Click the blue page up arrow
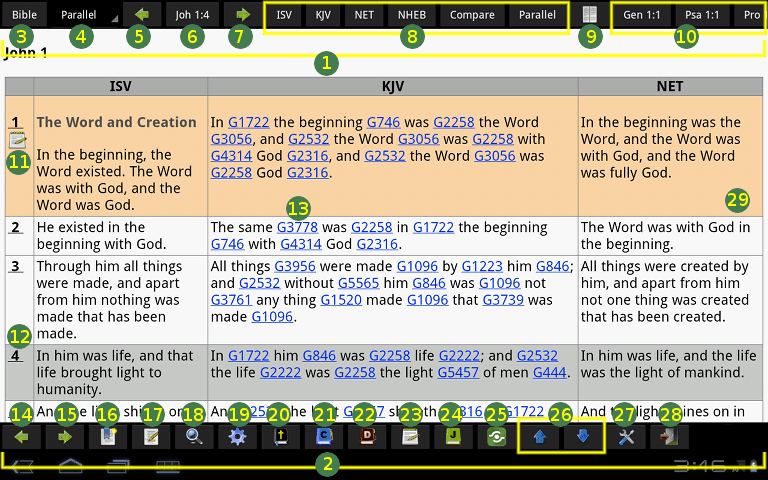Viewport: 768px width, 480px height. [539, 437]
